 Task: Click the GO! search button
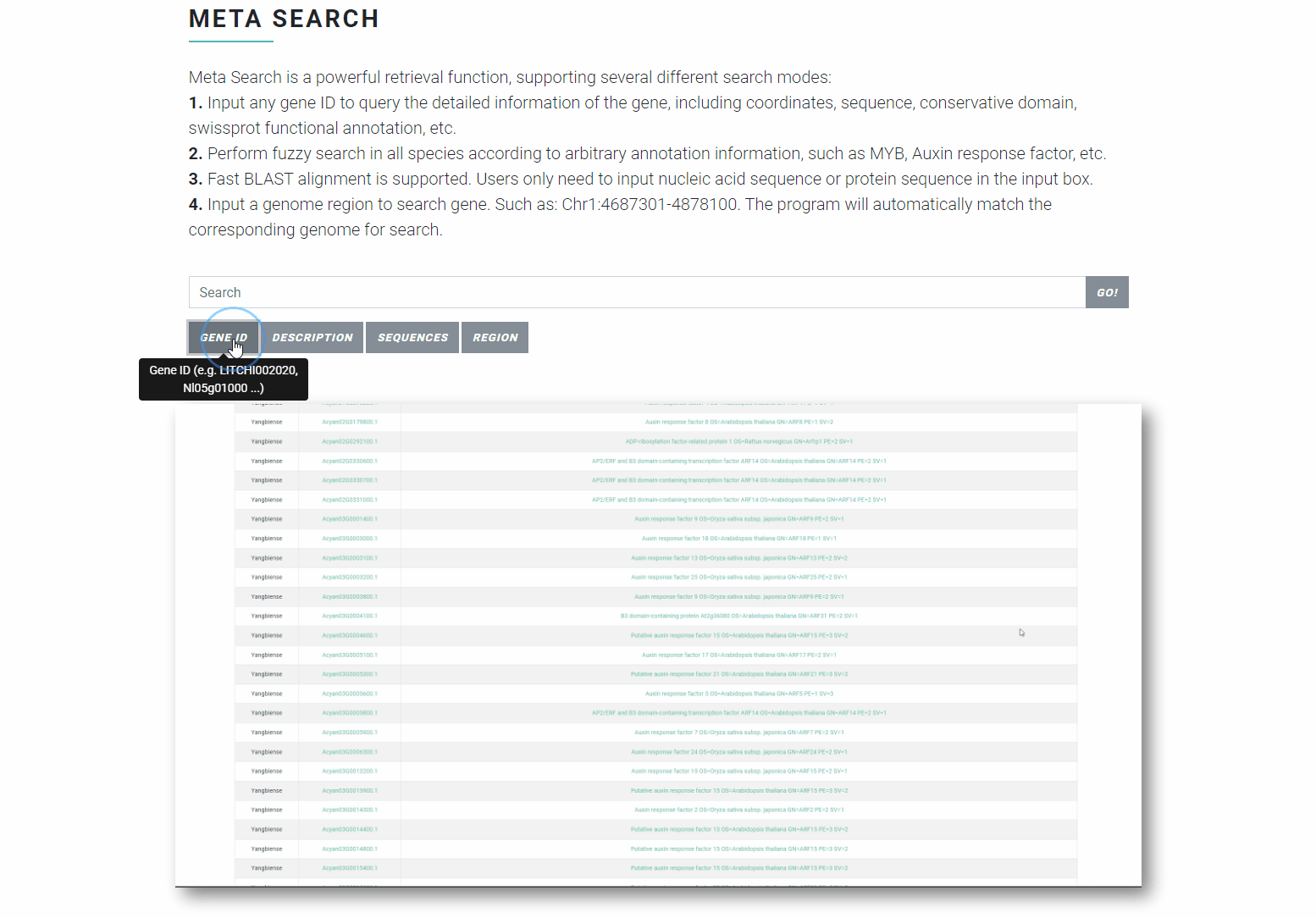(x=1107, y=292)
